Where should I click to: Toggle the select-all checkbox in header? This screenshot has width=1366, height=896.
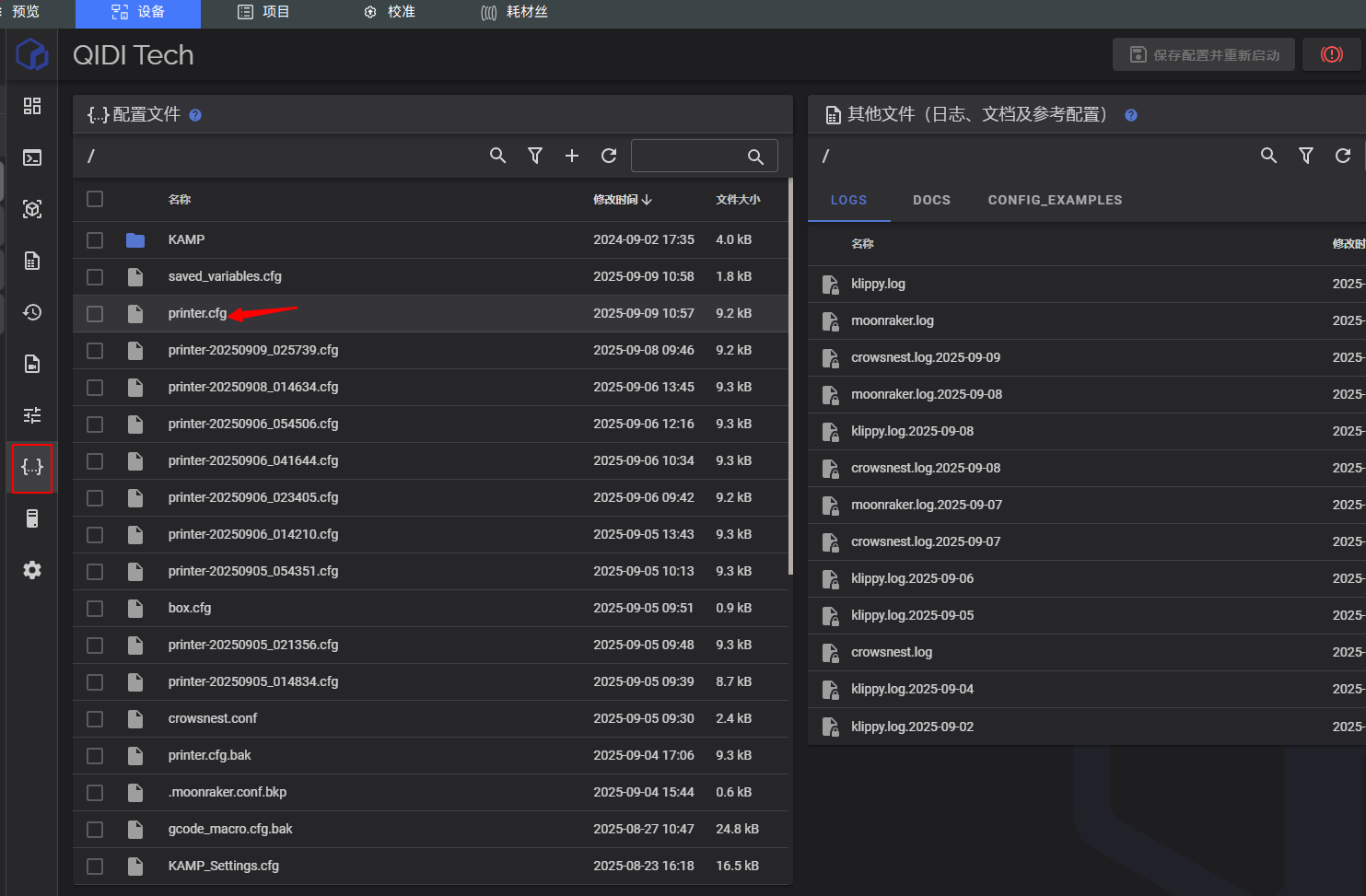[95, 199]
